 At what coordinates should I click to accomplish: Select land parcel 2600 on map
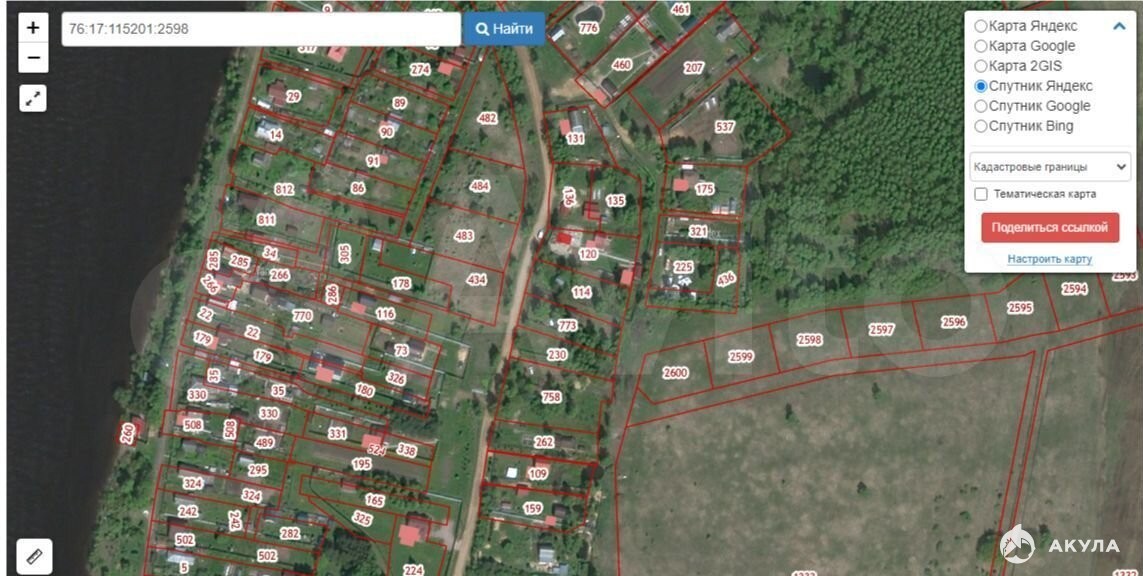coord(676,373)
